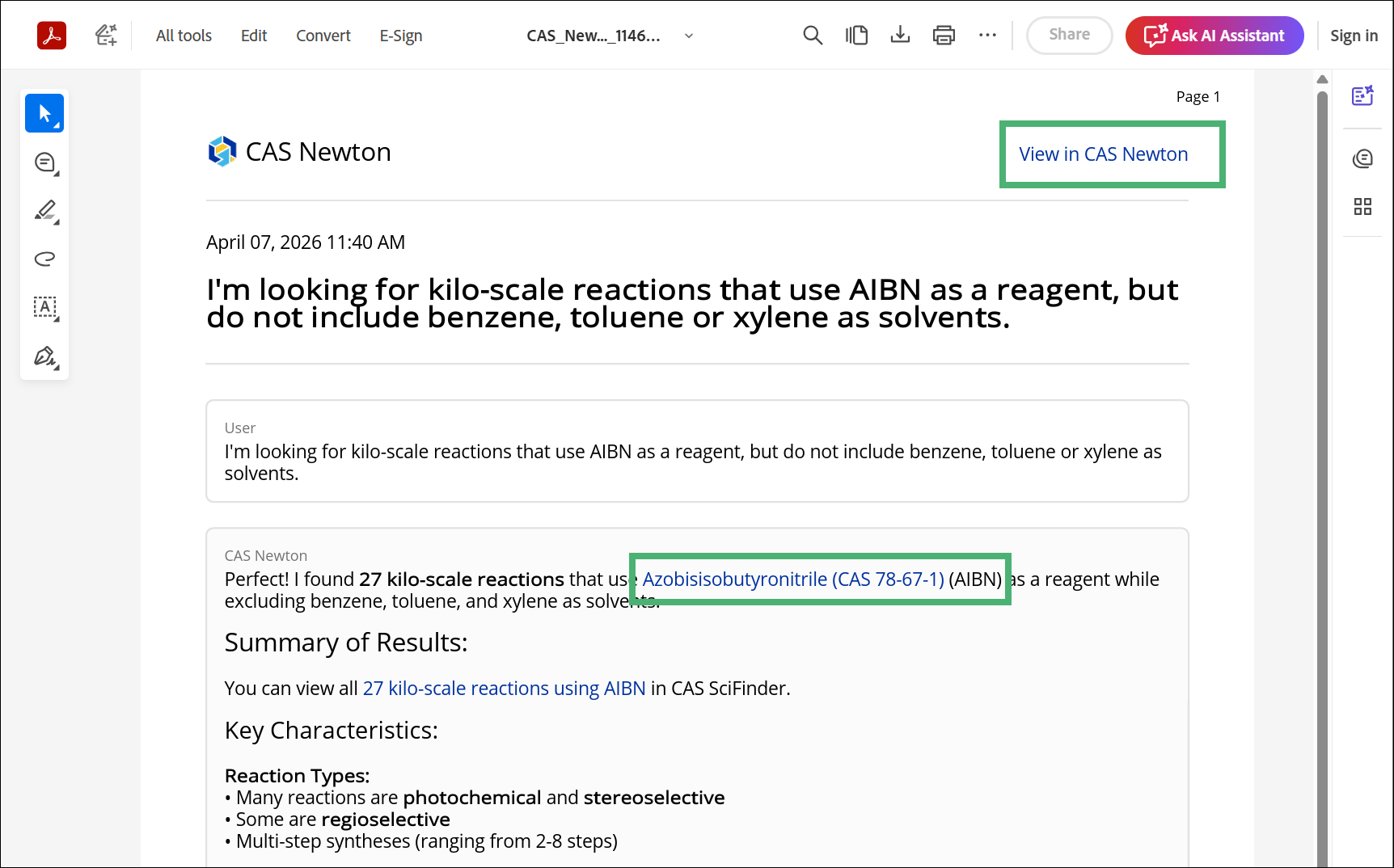
Task: Select the freehand Draw loop tool
Action: pos(45,259)
